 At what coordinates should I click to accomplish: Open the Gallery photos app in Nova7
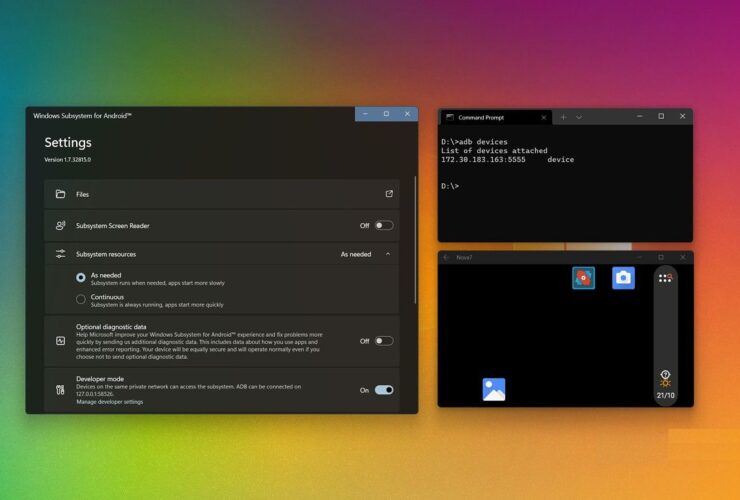(494, 390)
